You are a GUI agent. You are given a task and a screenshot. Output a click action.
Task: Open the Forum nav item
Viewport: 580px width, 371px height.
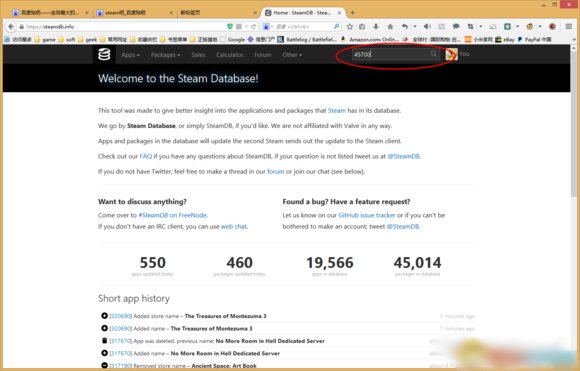click(263, 55)
